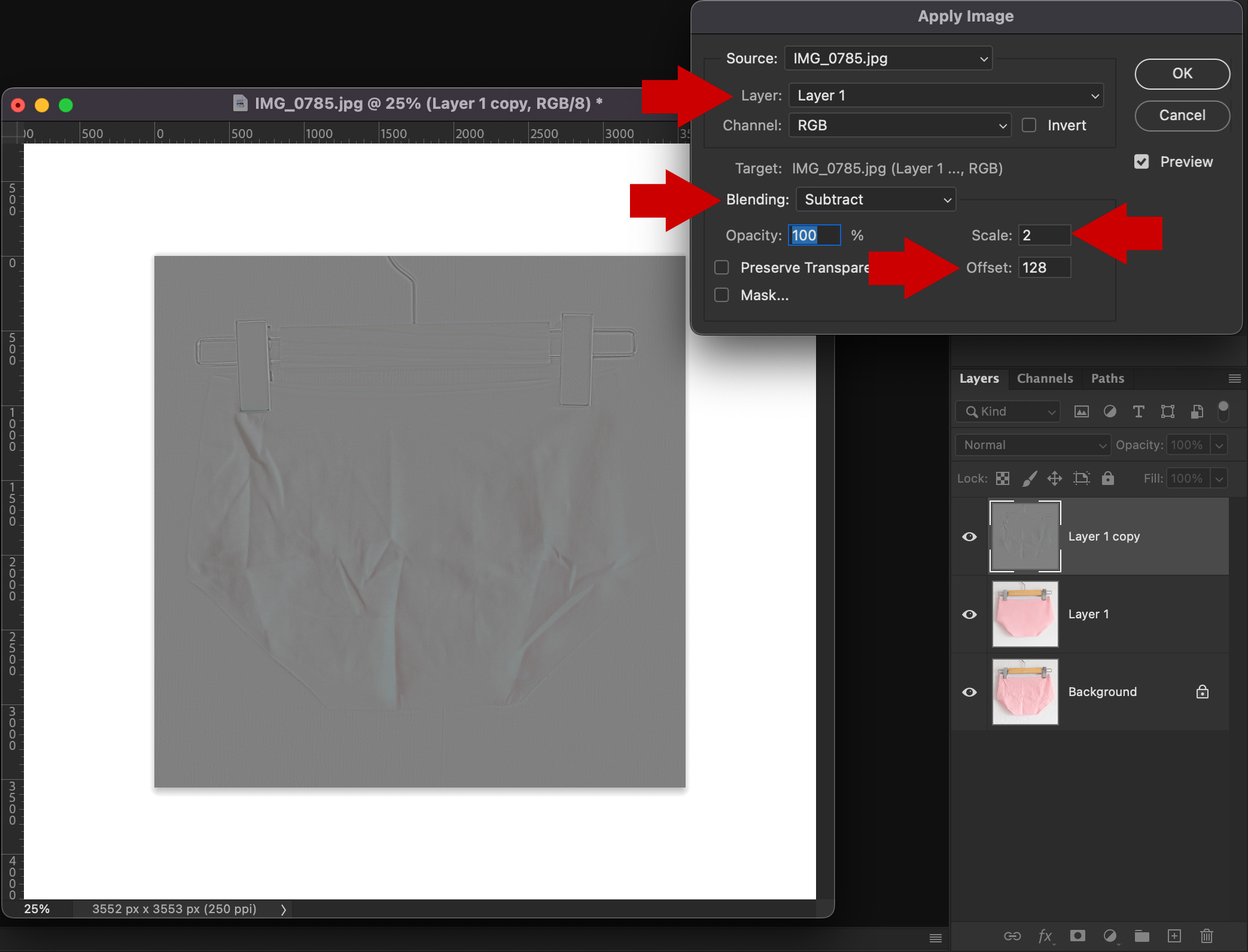Viewport: 1248px width, 952px height.
Task: Click the create new layer icon
Action: 1174,936
